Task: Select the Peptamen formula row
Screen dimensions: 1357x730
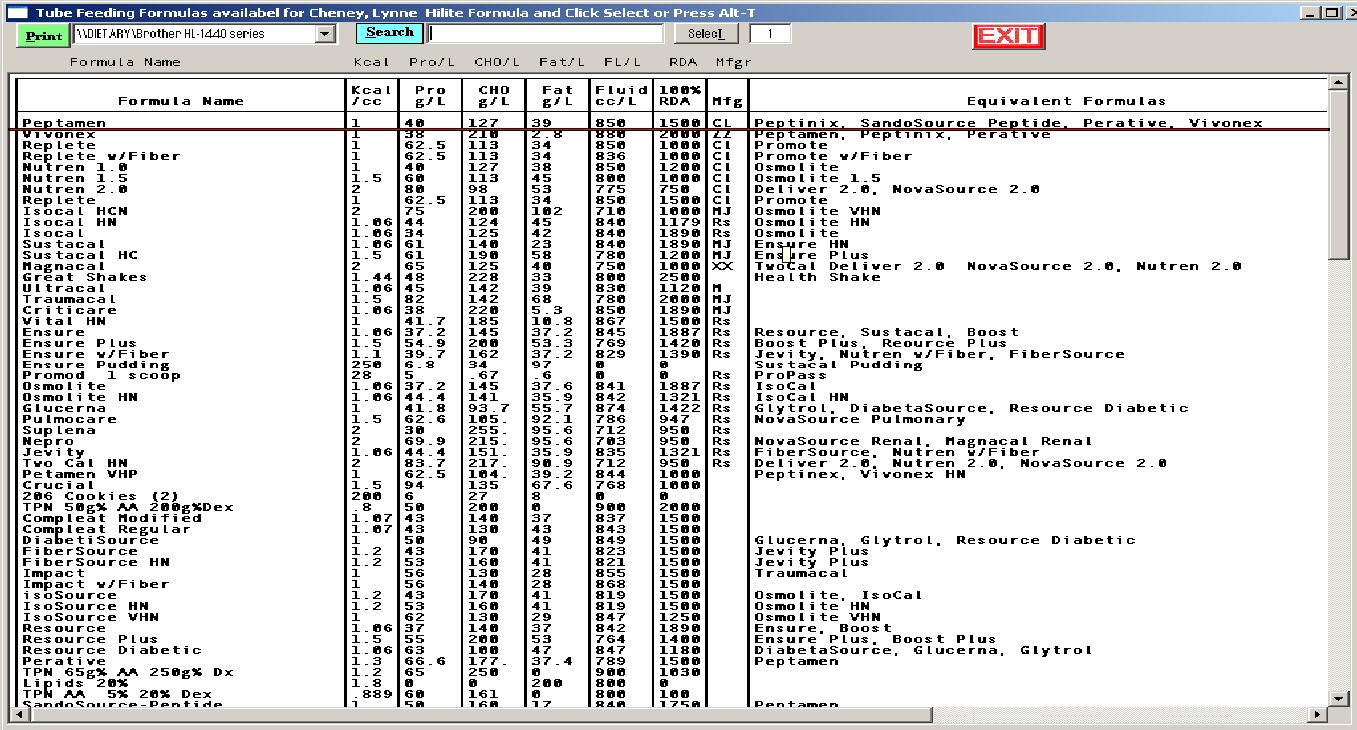Action: [x=671, y=123]
